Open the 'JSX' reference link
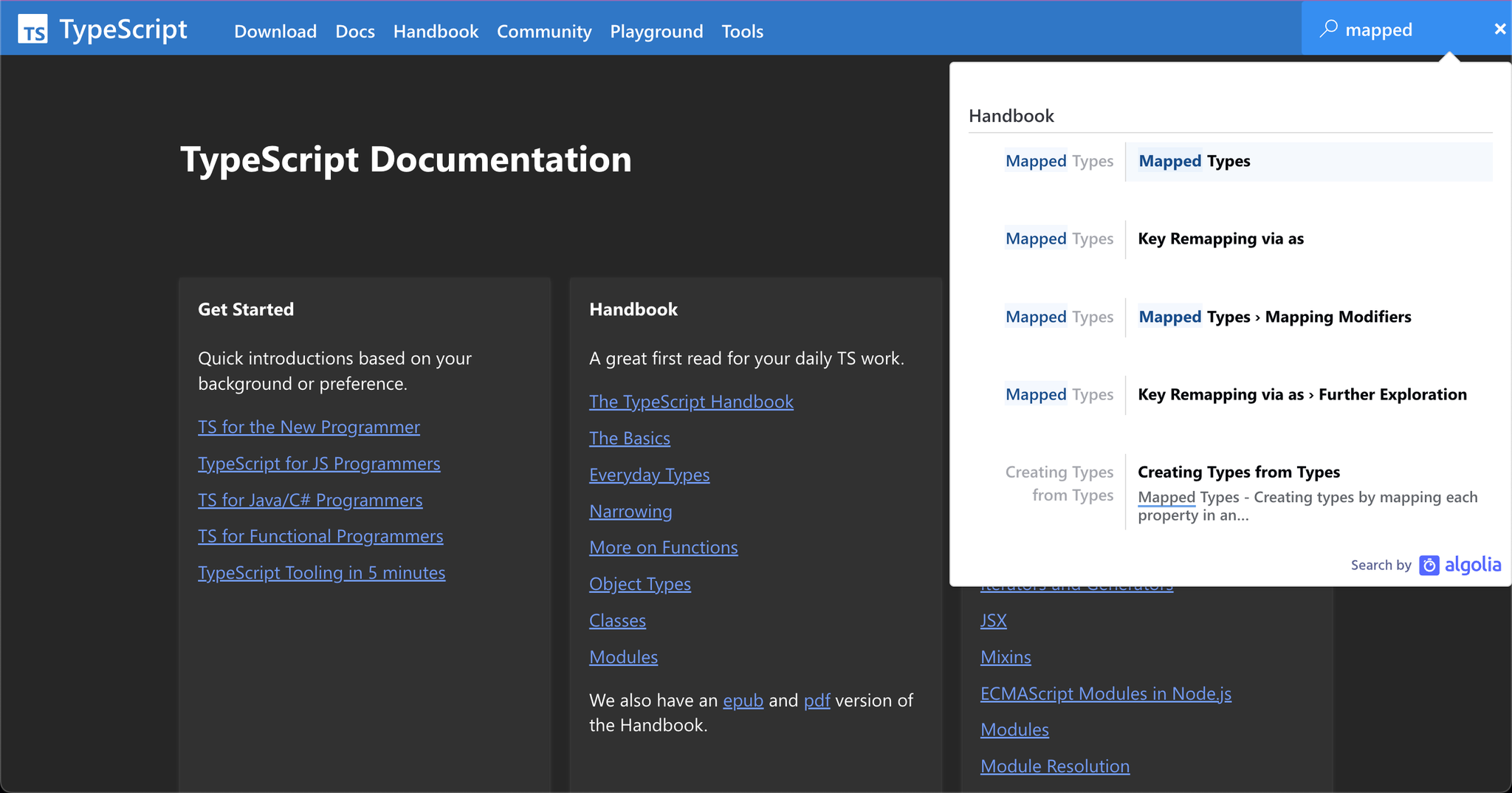The width and height of the screenshot is (1512, 793). [x=993, y=620]
